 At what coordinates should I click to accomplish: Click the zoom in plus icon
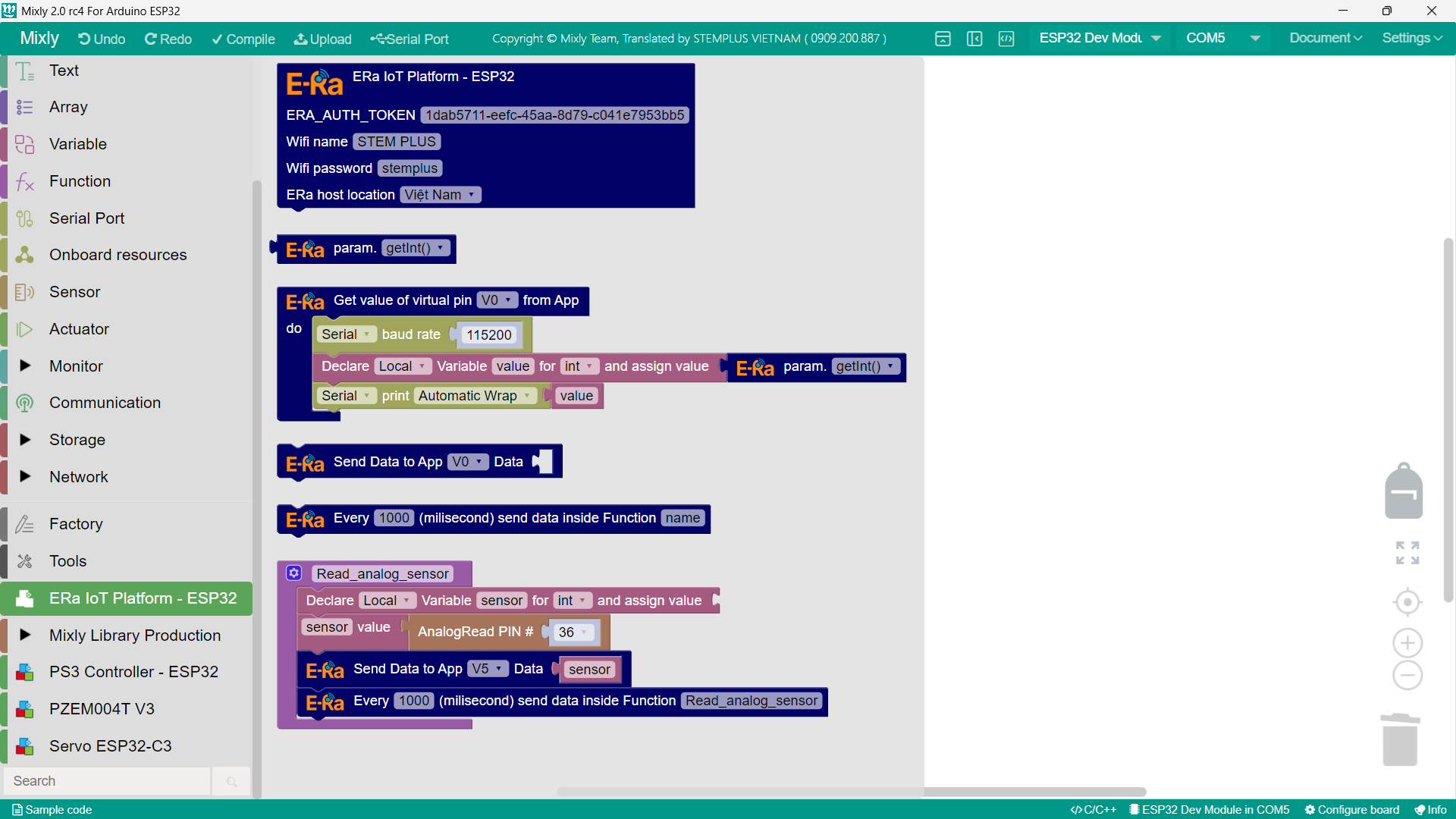click(1407, 643)
